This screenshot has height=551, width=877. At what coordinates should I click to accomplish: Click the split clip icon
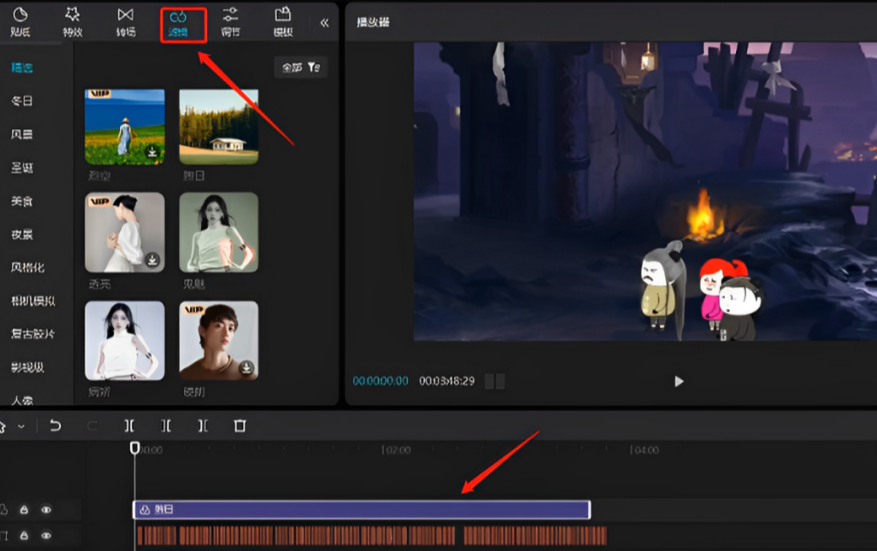[x=130, y=426]
